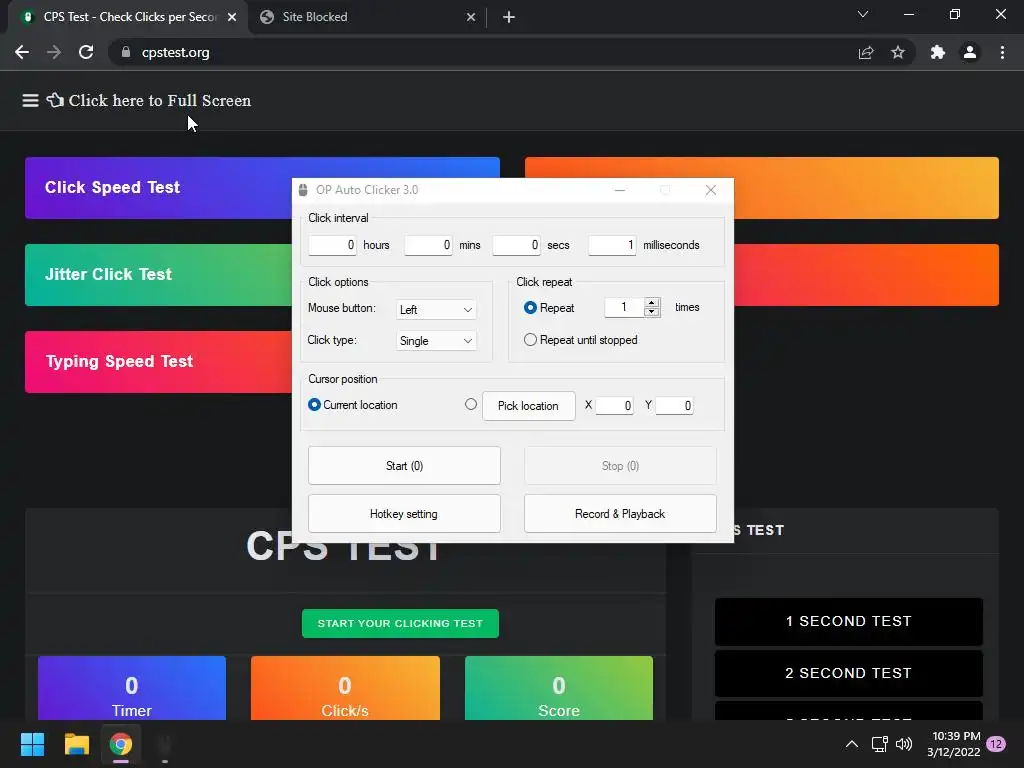Go forward in Chrome browser
1024x768 pixels.
click(x=54, y=52)
